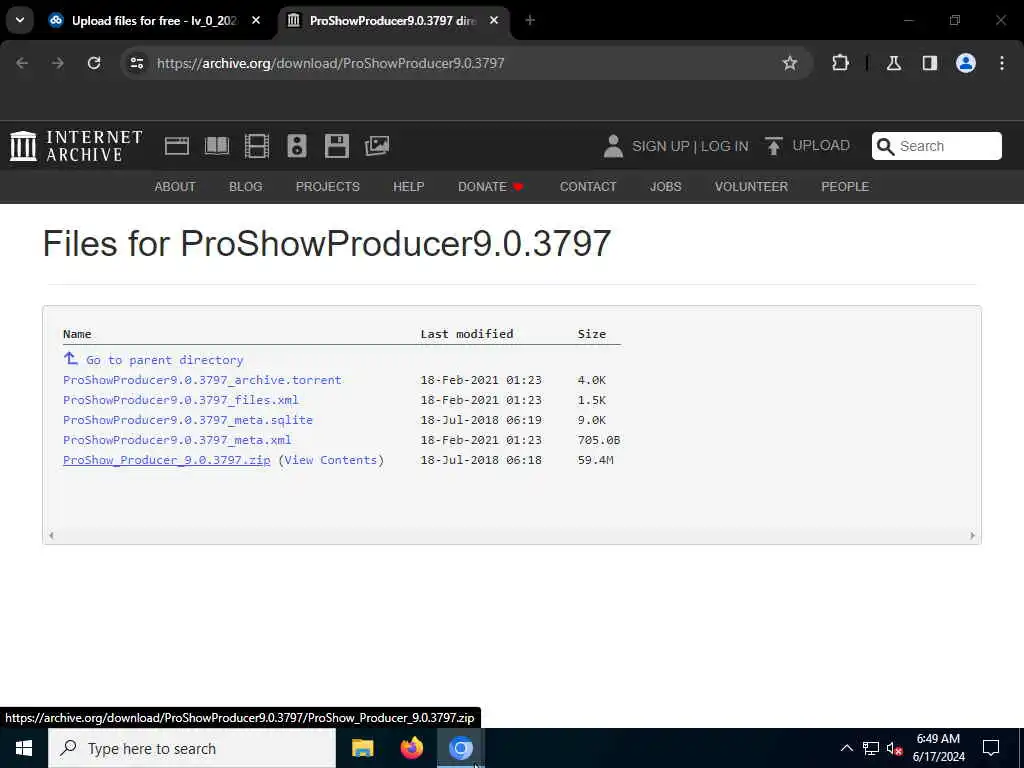Image resolution: width=1024 pixels, height=768 pixels.
Task: Open the Chrome profile avatar
Action: pyautogui.click(x=965, y=63)
